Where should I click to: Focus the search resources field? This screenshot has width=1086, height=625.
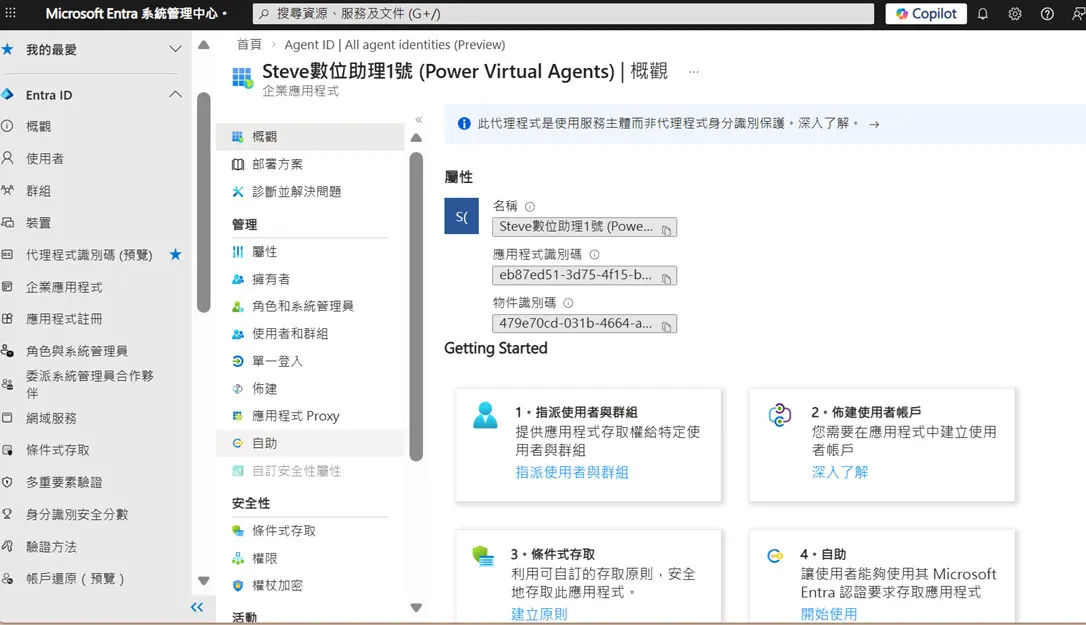(x=563, y=14)
